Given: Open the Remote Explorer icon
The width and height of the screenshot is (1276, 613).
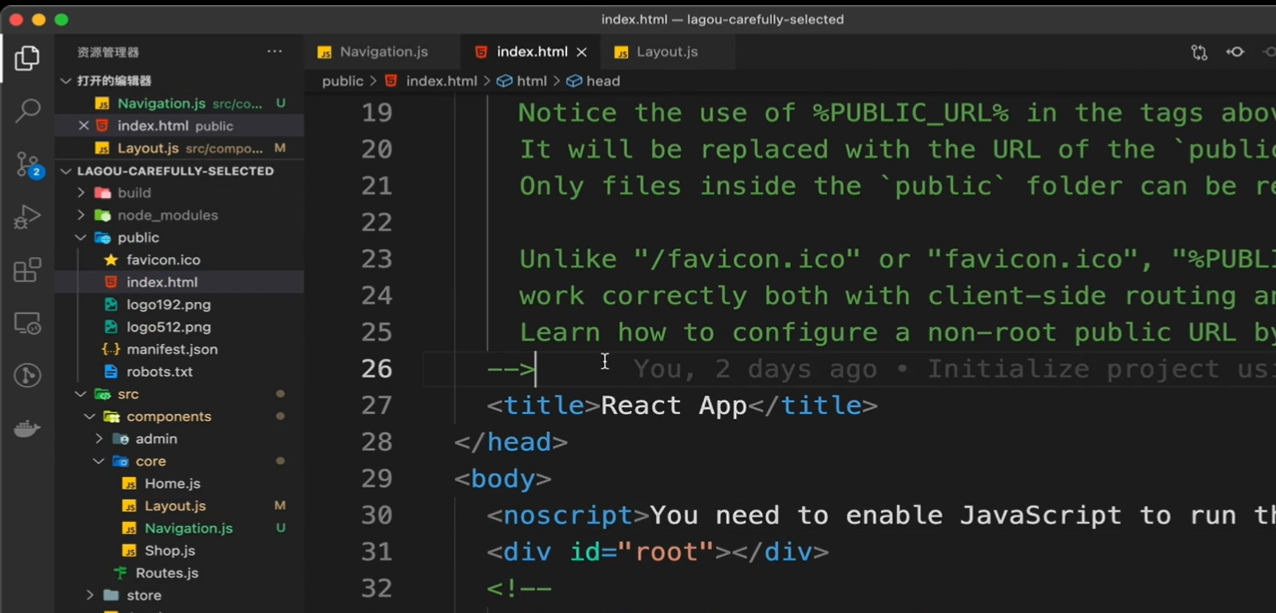Looking at the screenshot, I should point(27,323).
